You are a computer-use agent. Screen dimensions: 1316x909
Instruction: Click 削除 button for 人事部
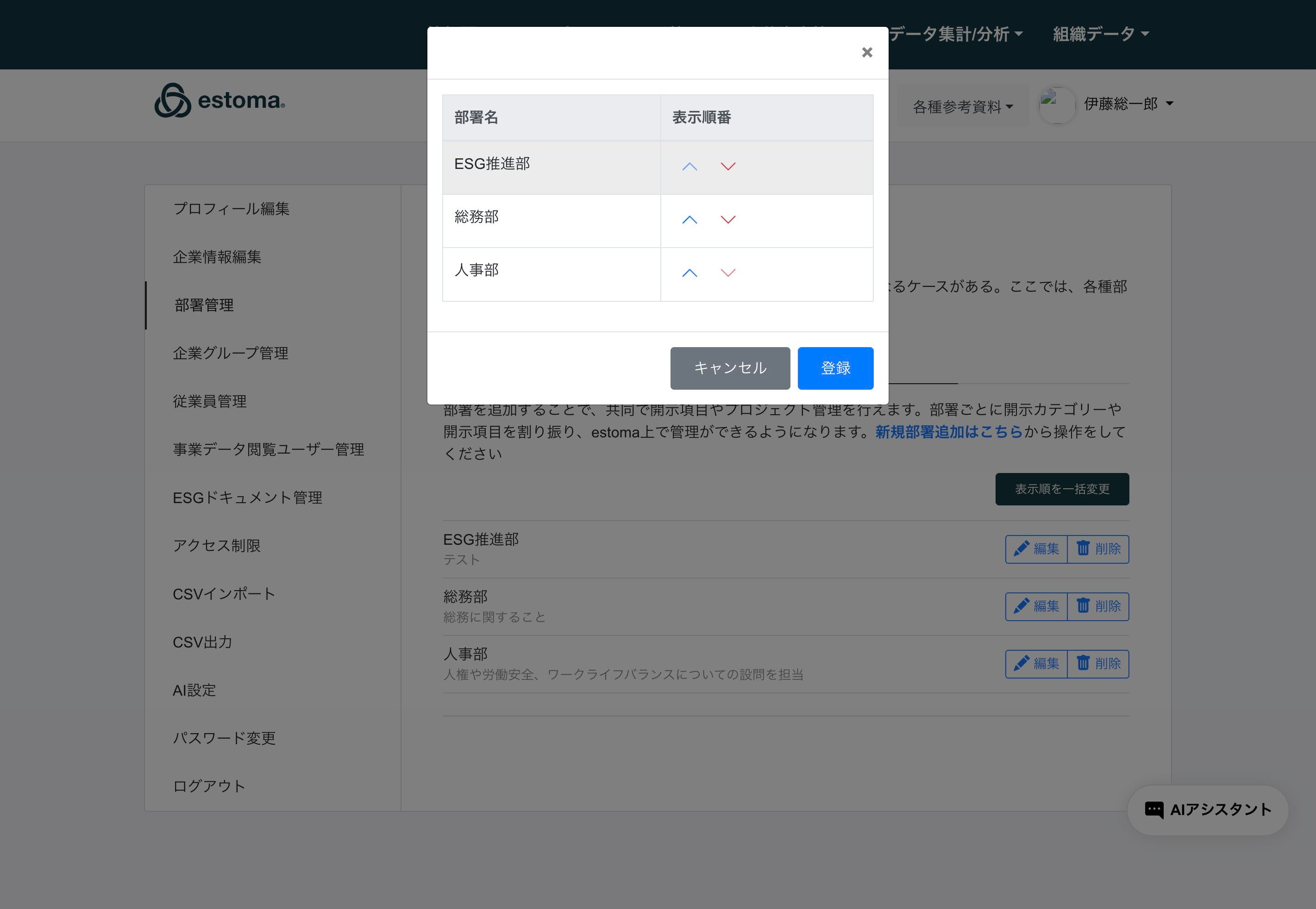point(1098,664)
